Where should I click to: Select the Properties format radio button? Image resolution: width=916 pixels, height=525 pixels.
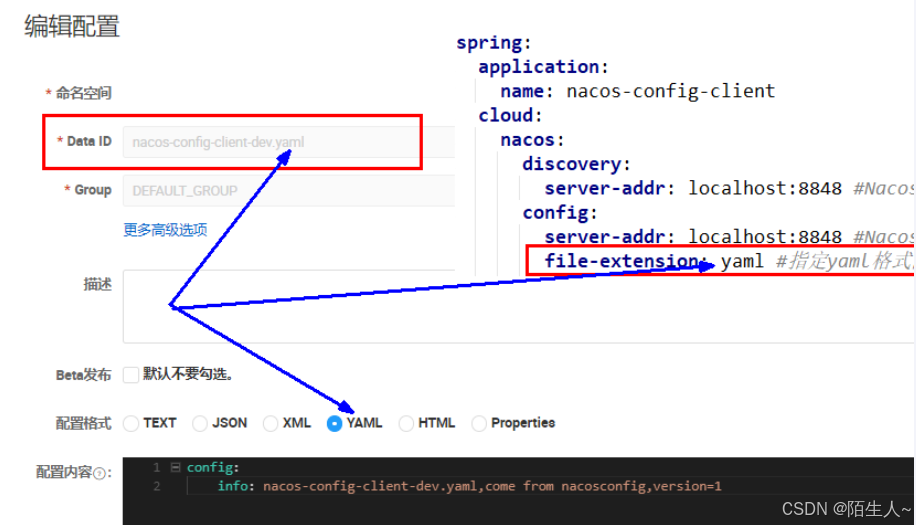[x=478, y=423]
